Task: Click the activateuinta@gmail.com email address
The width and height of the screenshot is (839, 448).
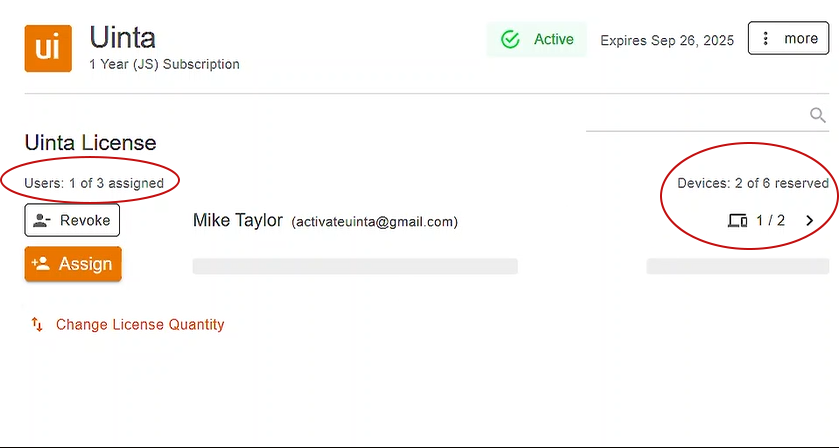Action: click(x=374, y=221)
